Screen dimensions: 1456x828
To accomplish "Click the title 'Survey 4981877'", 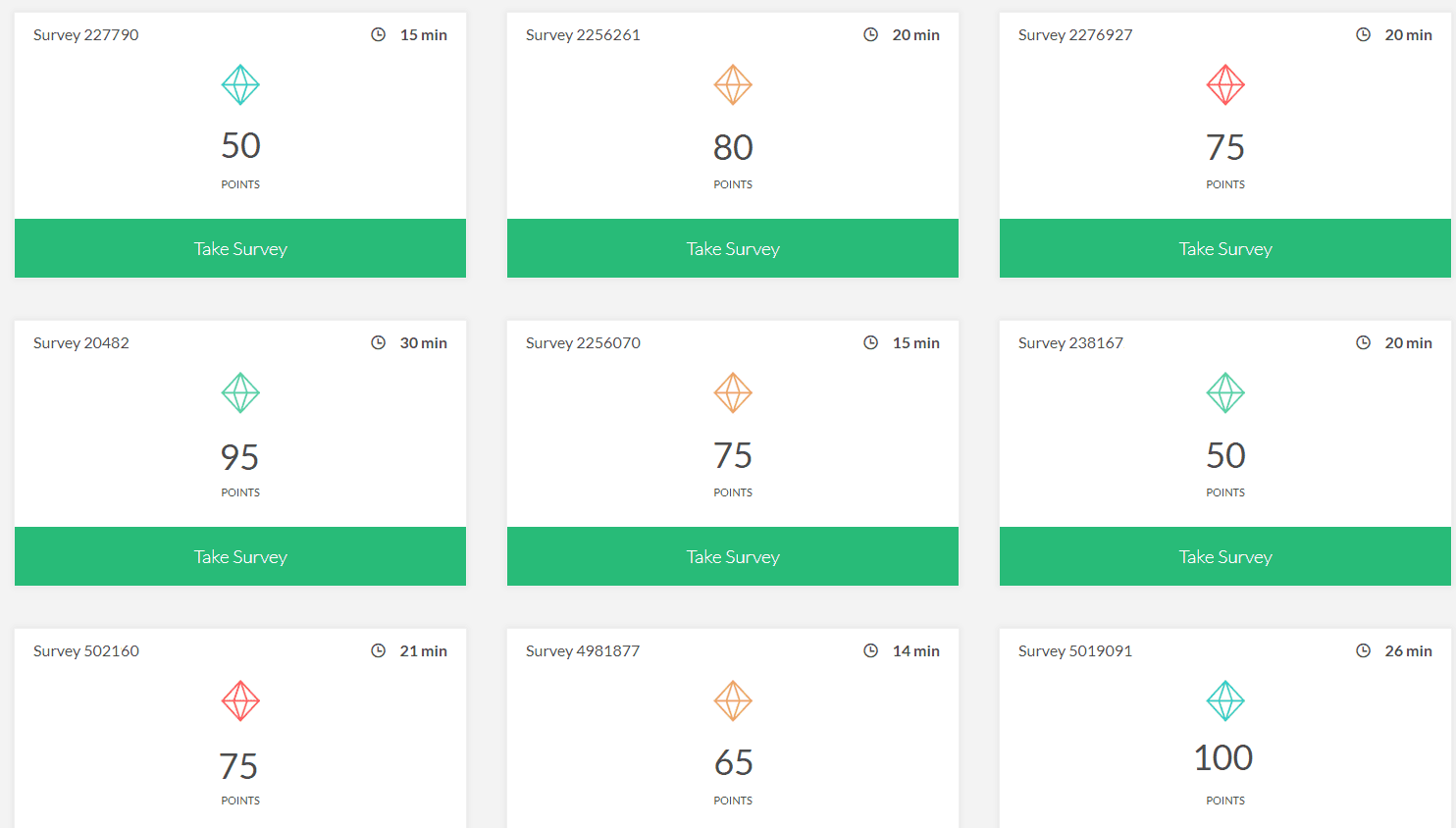I will pyautogui.click(x=583, y=651).
